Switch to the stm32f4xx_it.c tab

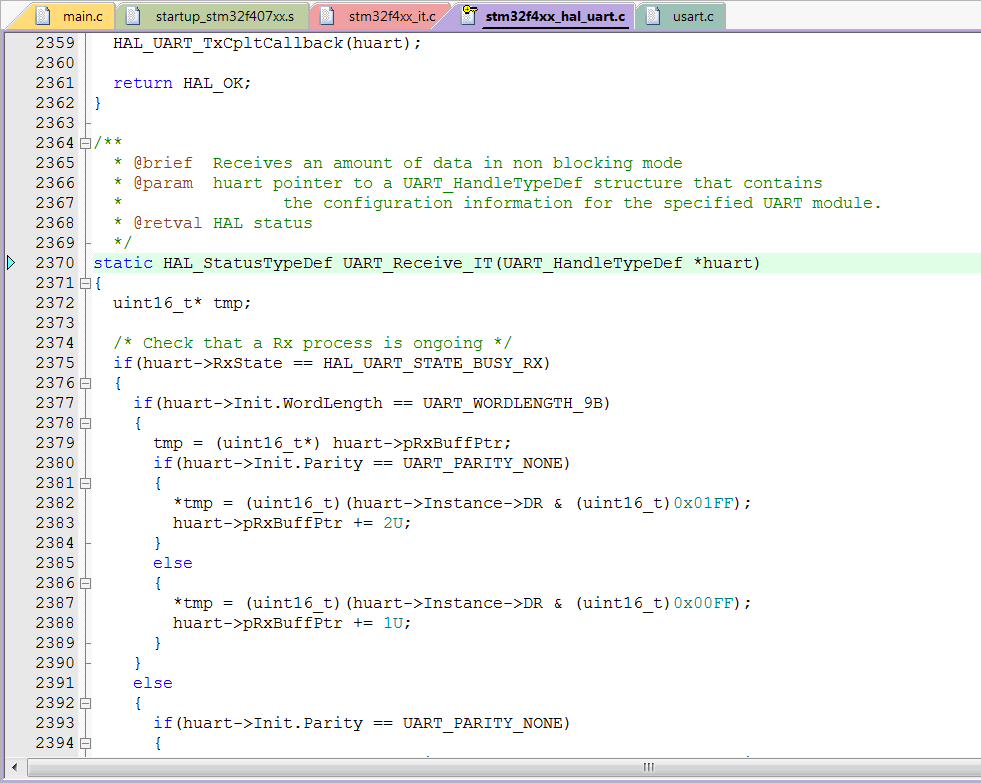382,16
